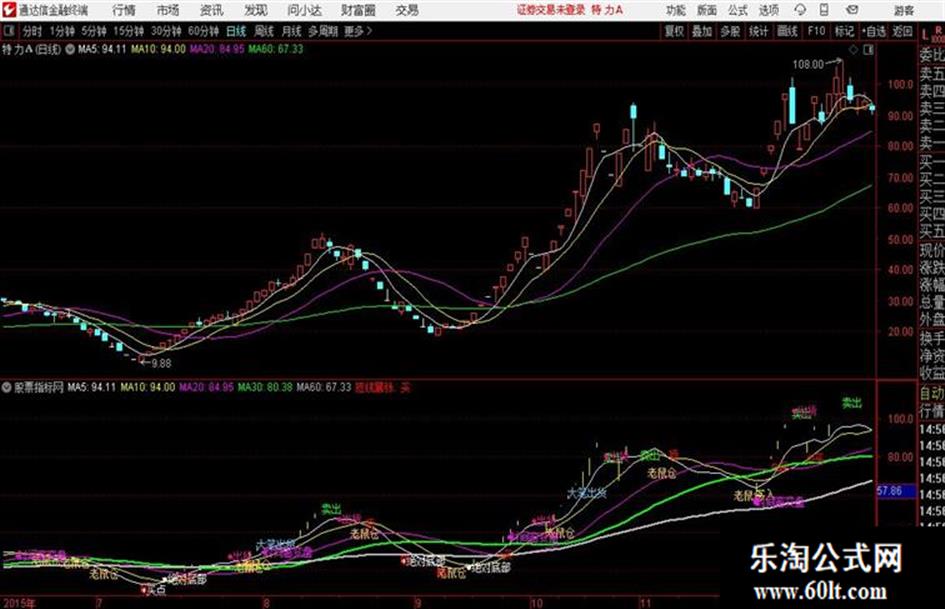945x609 pixels.
Task: Open the mobile phone icon in title bar
Action: click(x=824, y=10)
